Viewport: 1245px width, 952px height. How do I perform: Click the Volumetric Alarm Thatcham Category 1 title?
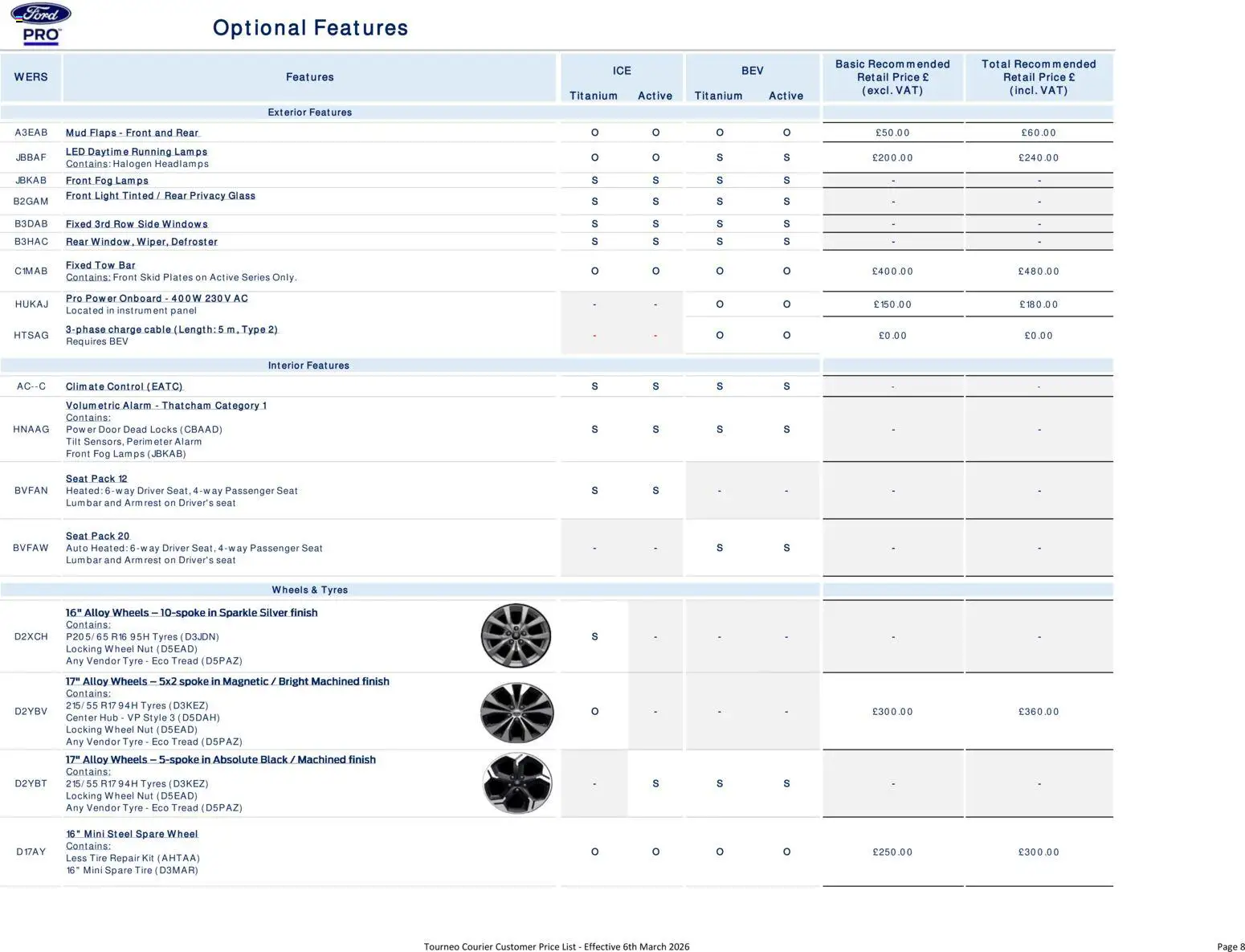point(165,406)
